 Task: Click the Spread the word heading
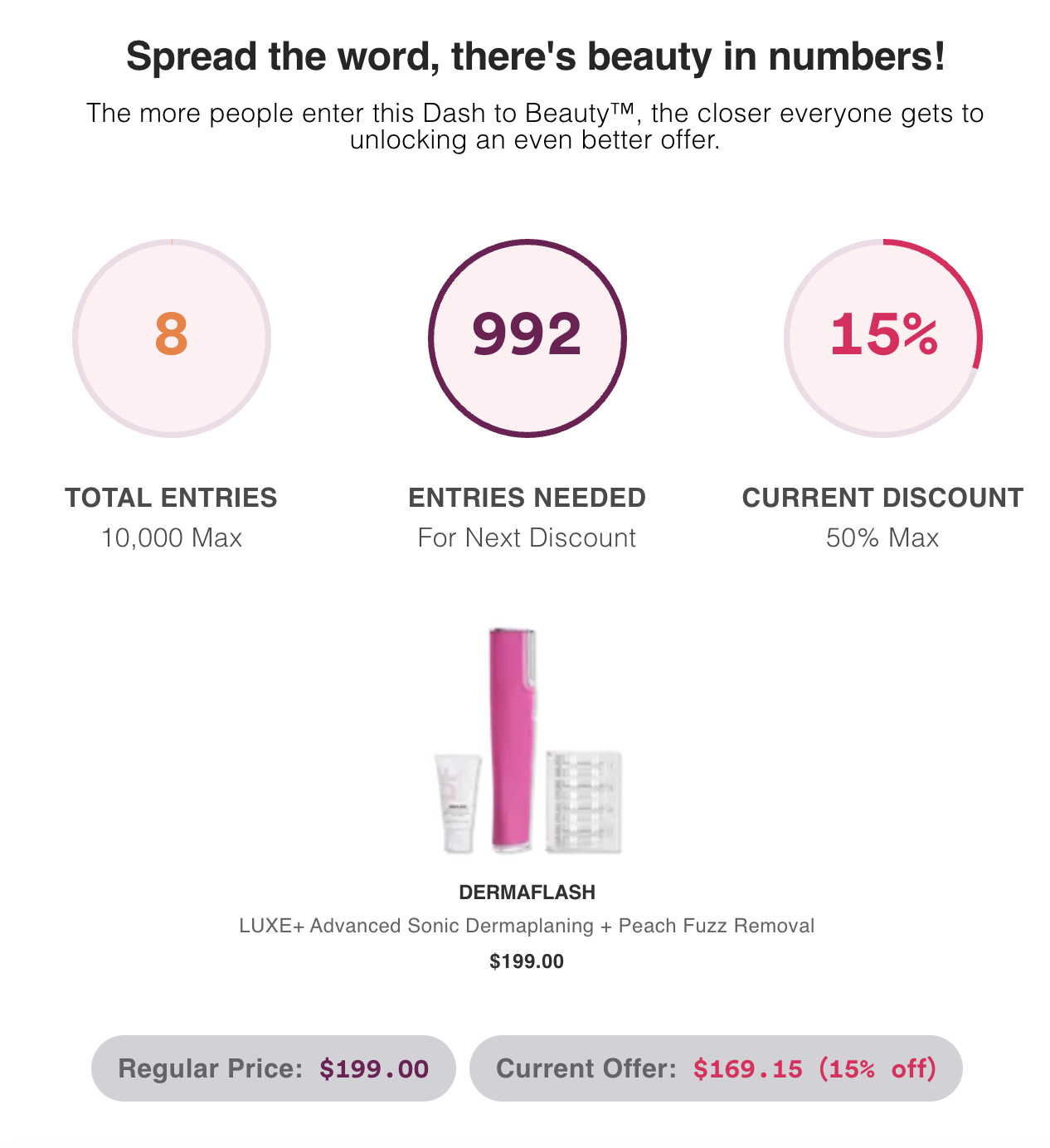coord(536,57)
